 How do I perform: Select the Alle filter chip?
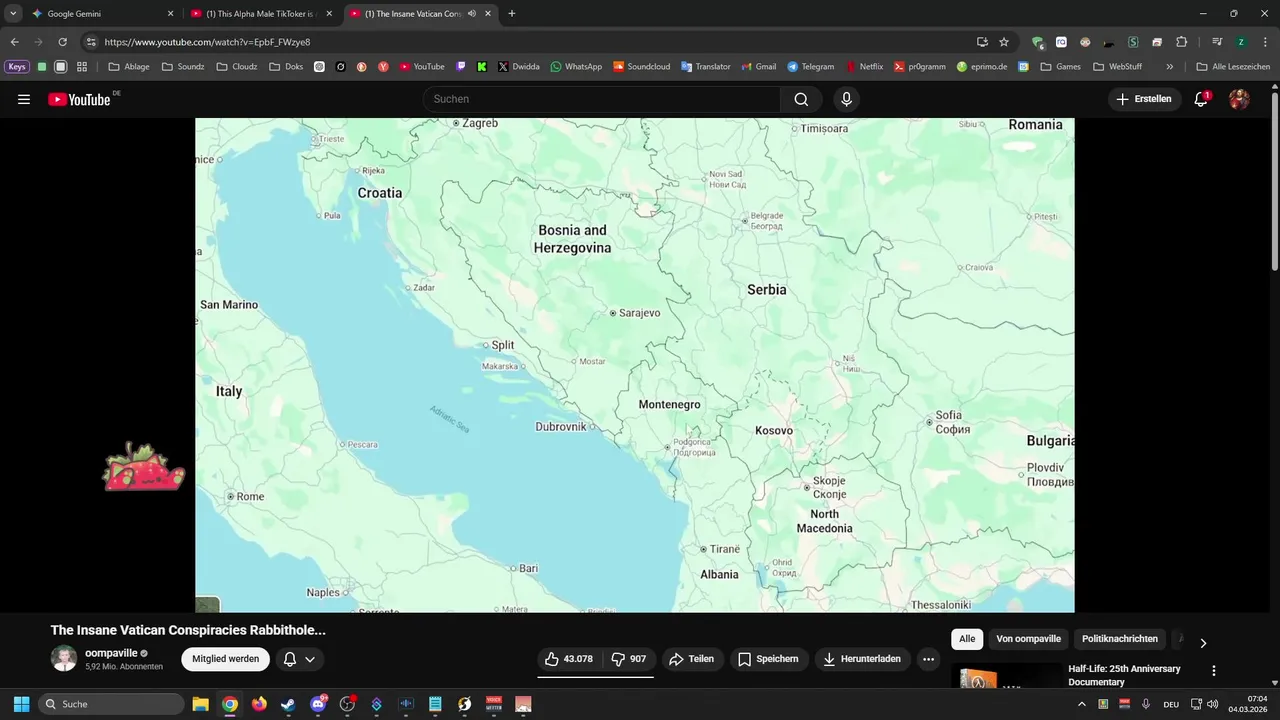click(x=967, y=639)
